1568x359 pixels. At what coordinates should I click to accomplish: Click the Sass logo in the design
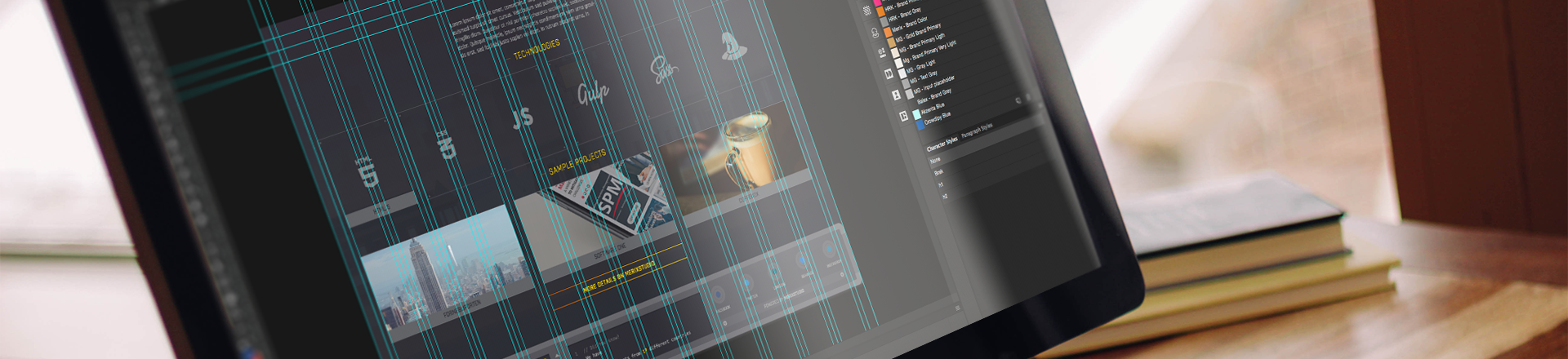[663, 69]
